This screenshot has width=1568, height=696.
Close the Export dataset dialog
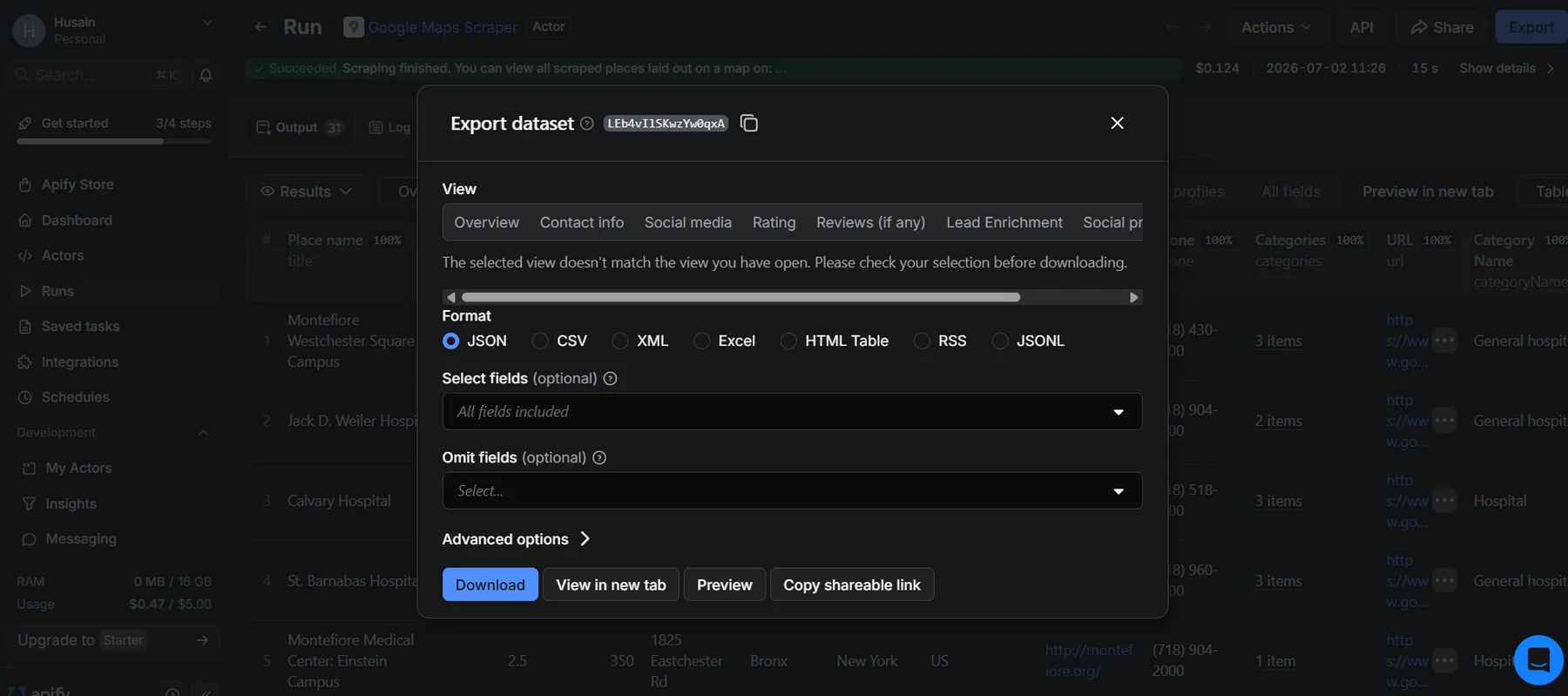pos(1117,123)
